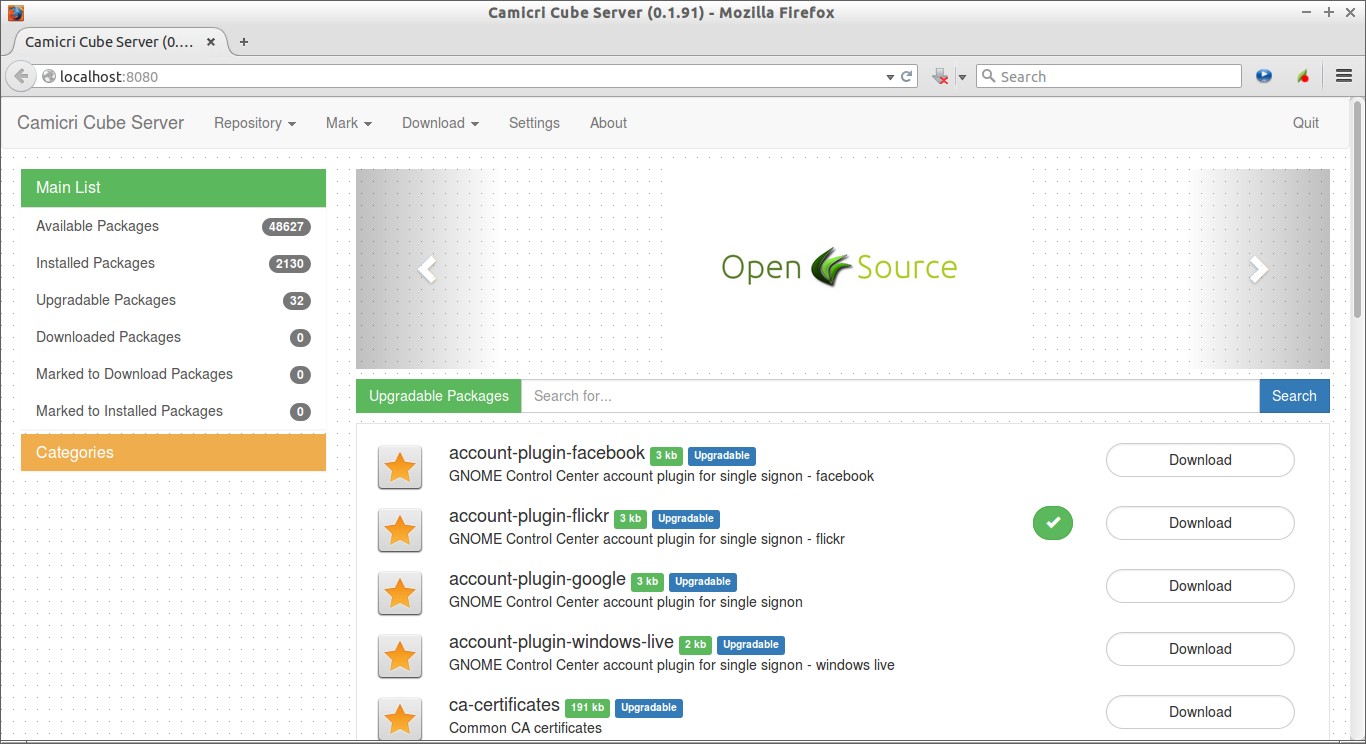Click the star icon for account-plugin-flickr

coord(400,530)
